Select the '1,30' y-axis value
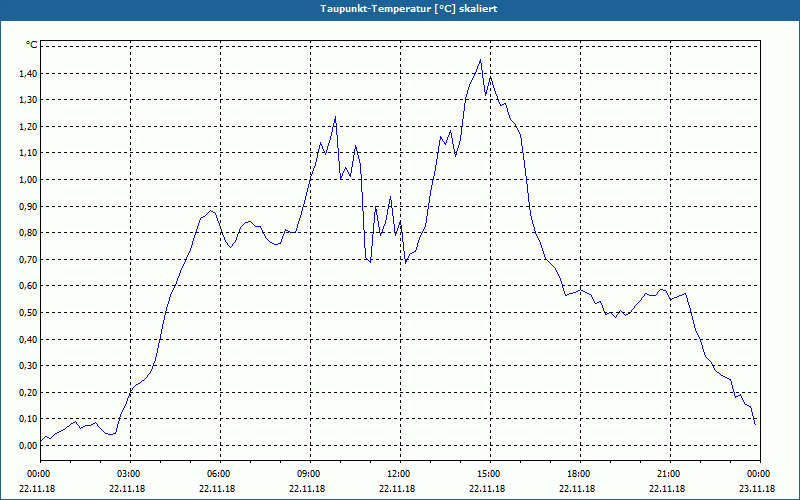The width and height of the screenshot is (800, 500). pyautogui.click(x=29, y=100)
